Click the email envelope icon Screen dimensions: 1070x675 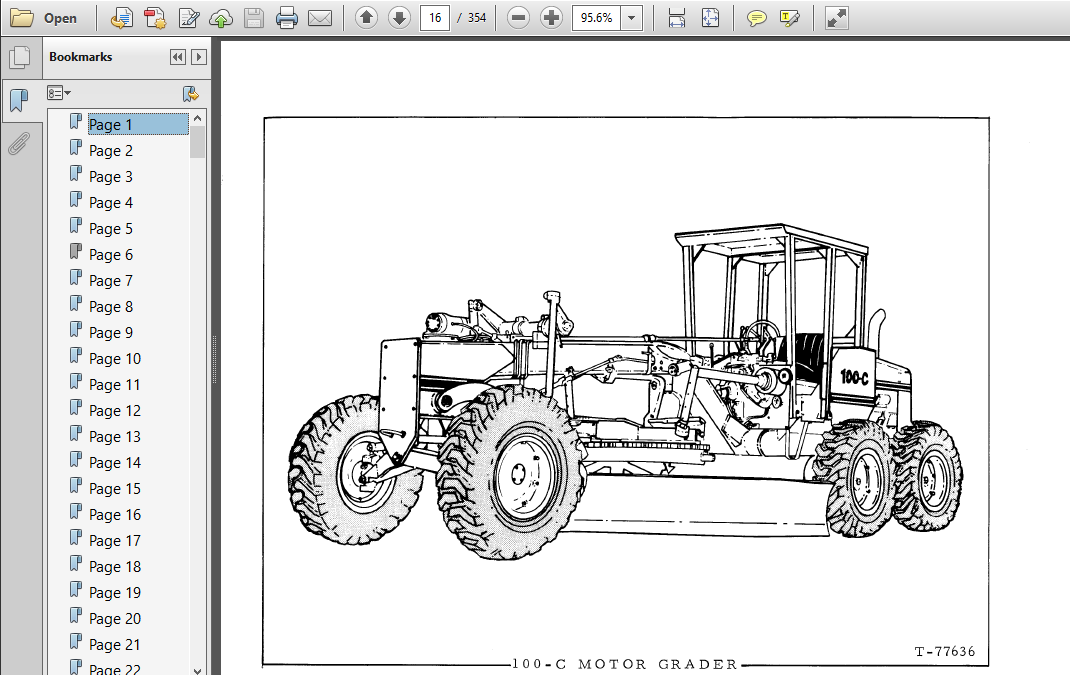319,18
